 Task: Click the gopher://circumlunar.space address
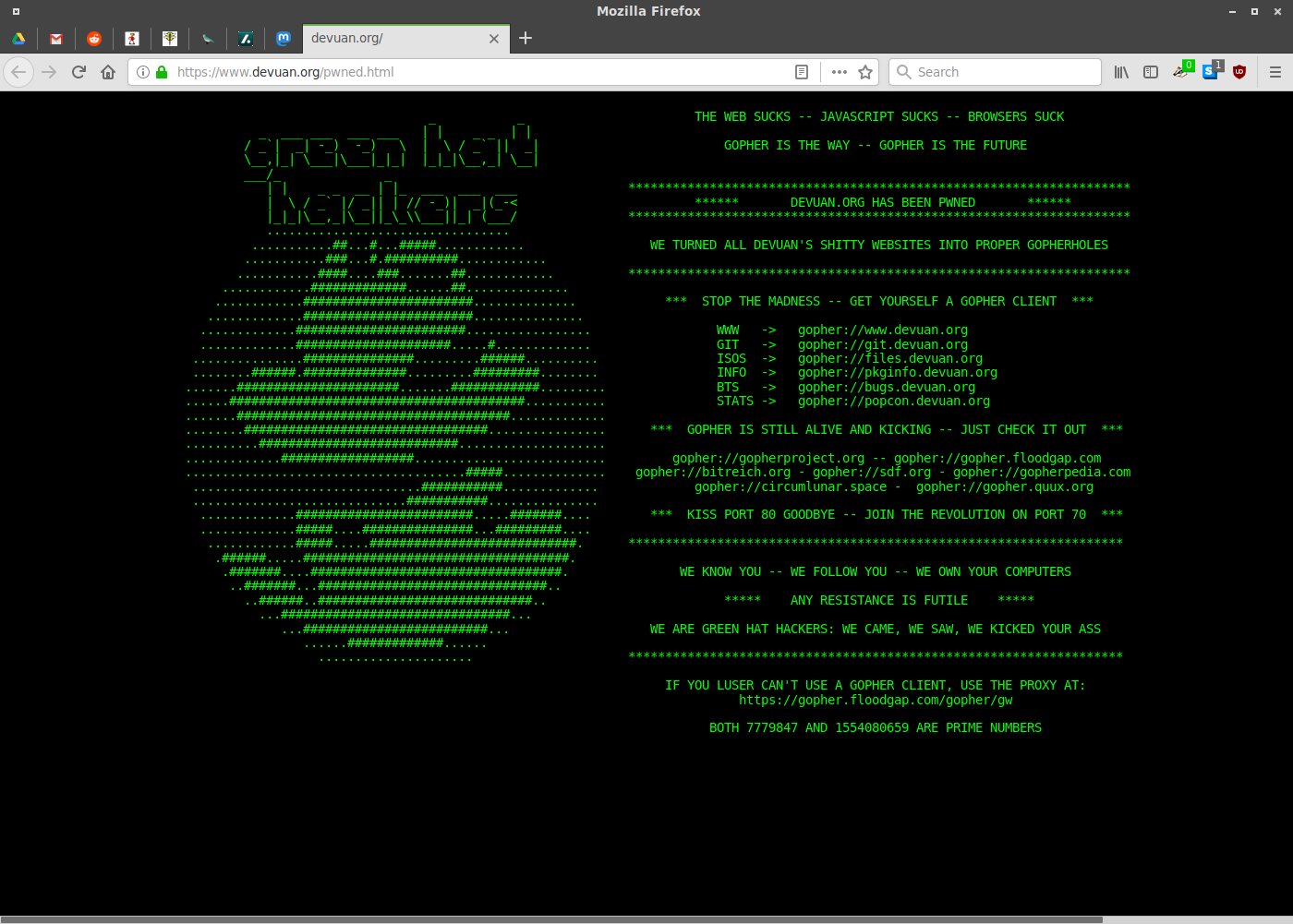coord(791,487)
